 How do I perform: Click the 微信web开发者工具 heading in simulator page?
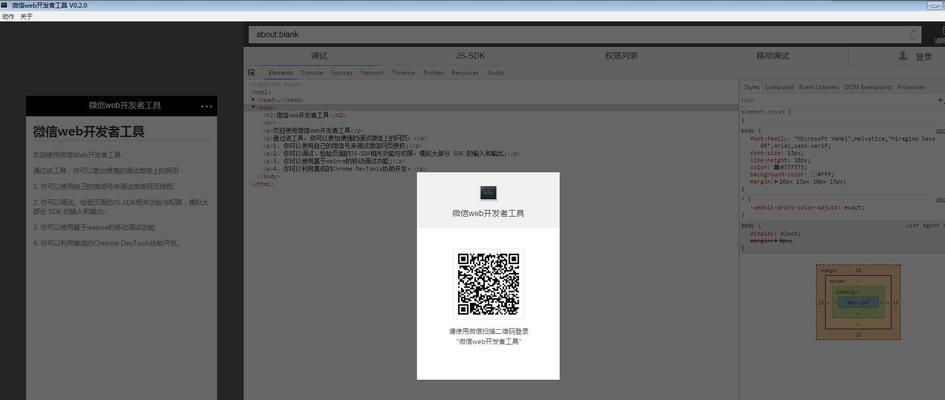[89, 132]
